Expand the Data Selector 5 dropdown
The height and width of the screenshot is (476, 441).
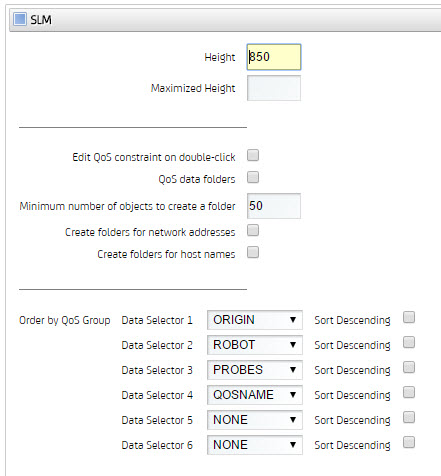[x=255, y=420]
